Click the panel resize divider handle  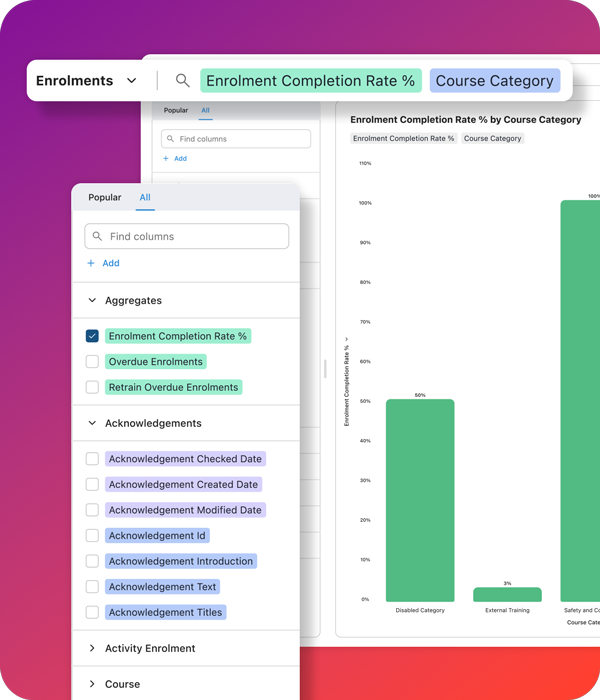(x=325, y=369)
